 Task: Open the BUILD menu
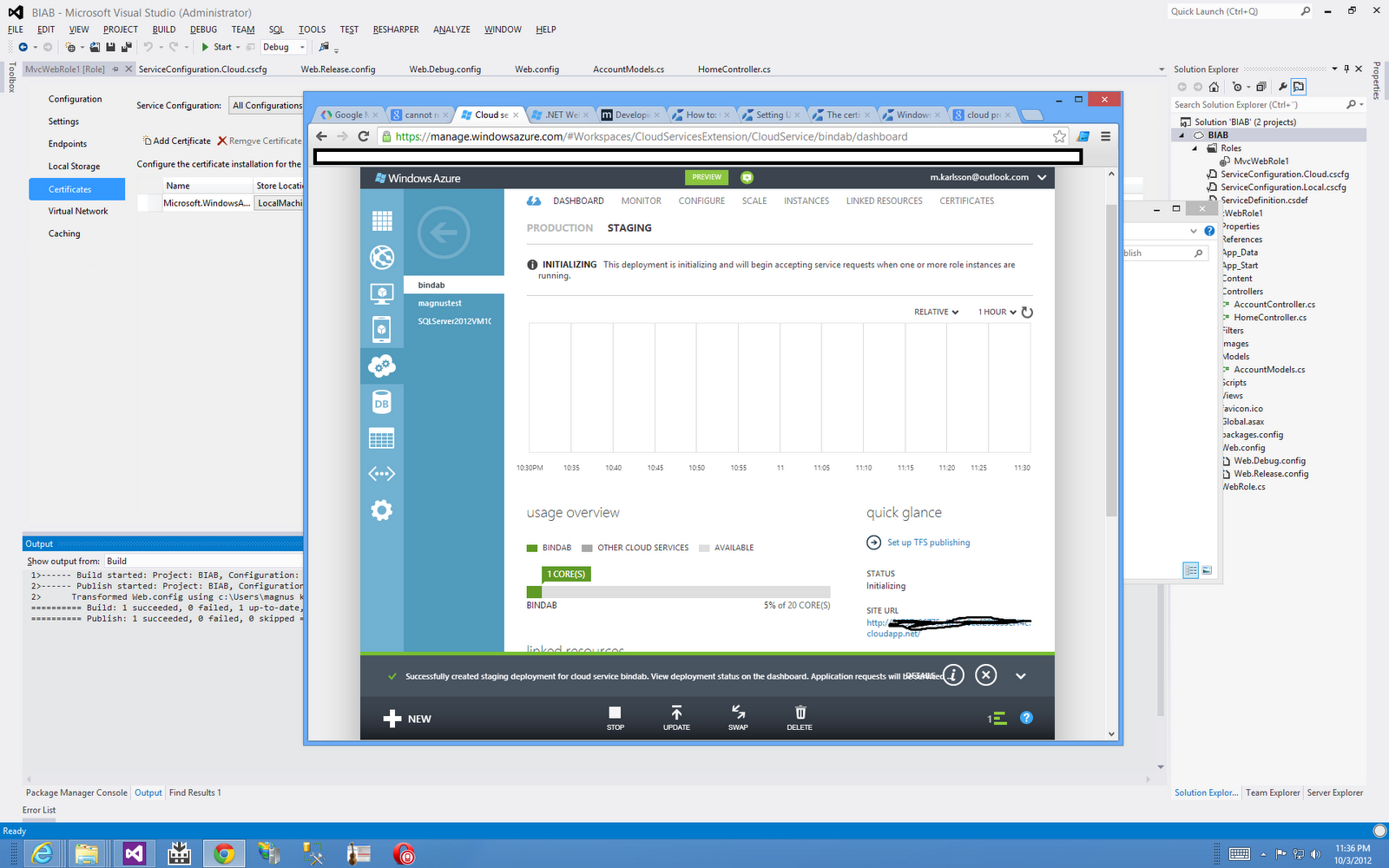point(164,30)
